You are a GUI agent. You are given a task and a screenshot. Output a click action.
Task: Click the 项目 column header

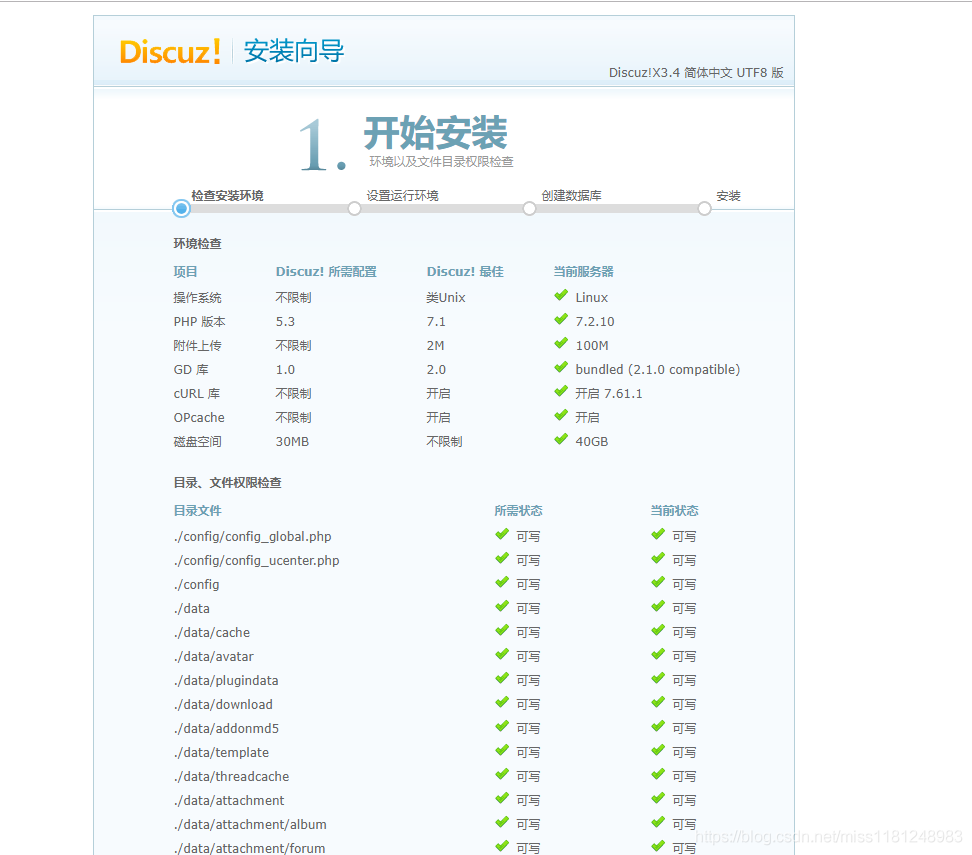(185, 272)
